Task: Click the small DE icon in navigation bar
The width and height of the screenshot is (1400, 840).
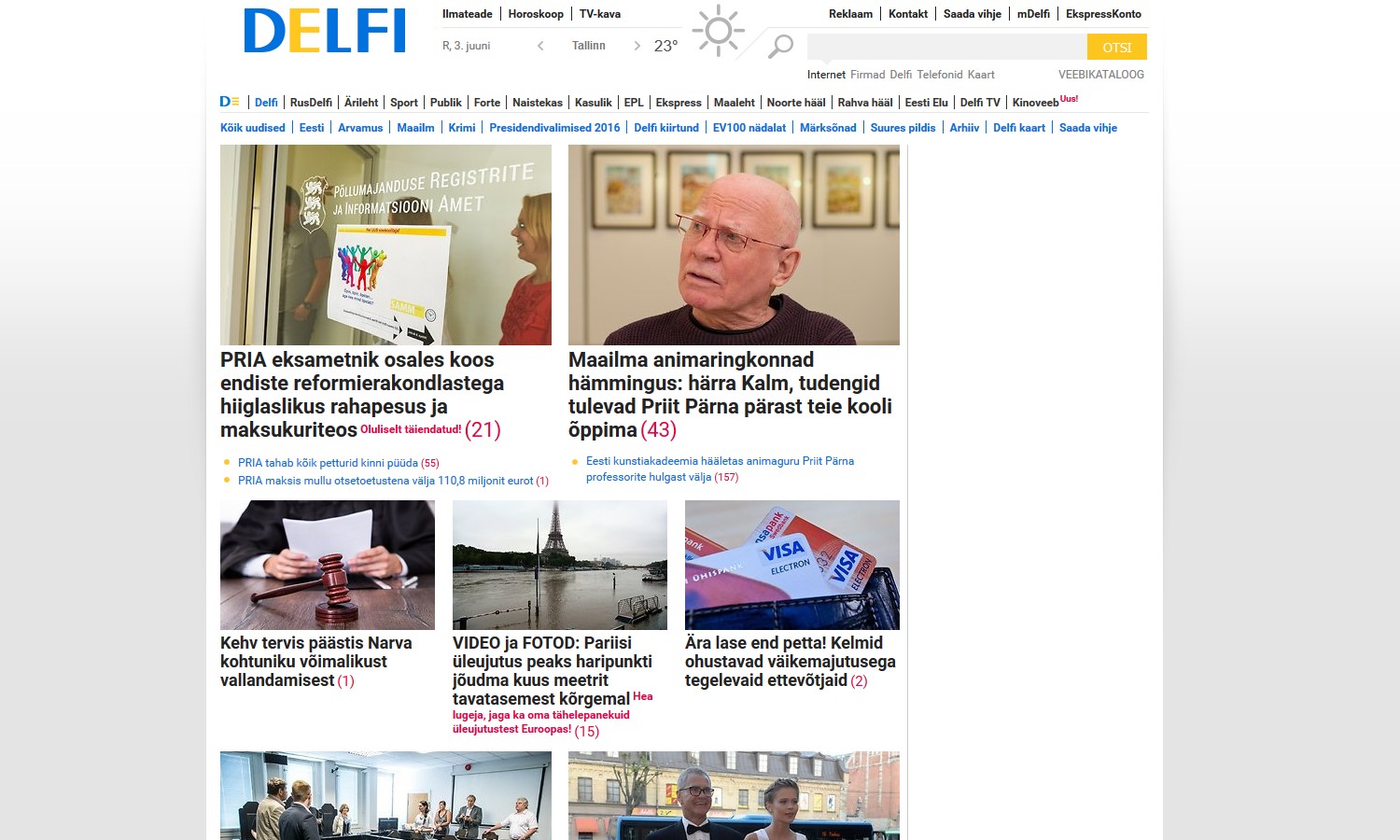Action: click(x=230, y=102)
